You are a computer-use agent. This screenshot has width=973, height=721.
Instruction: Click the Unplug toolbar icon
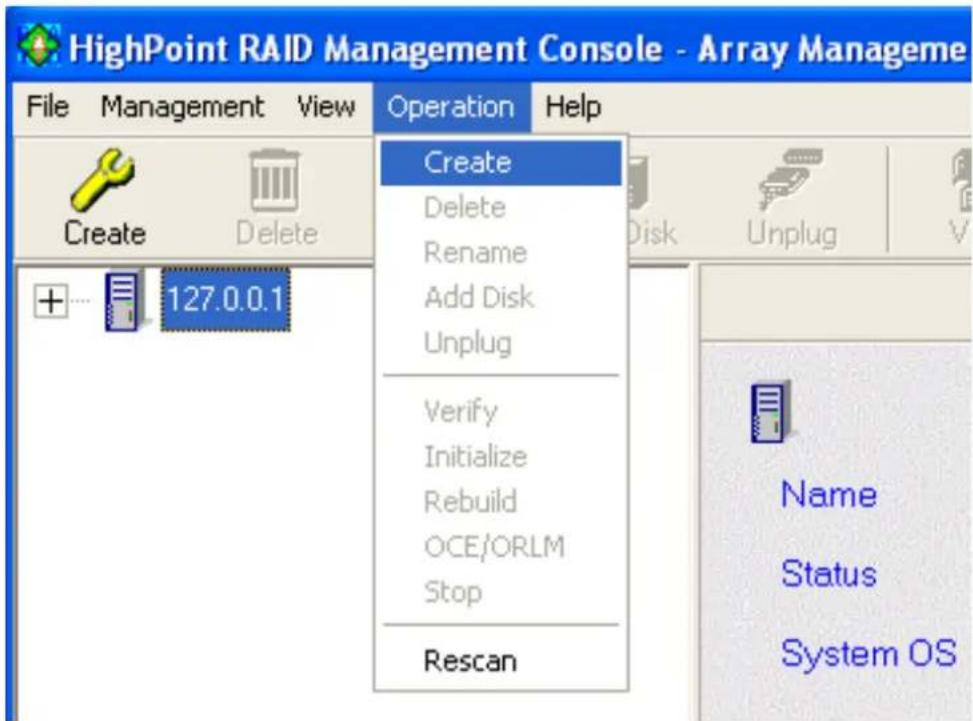[x=791, y=180]
